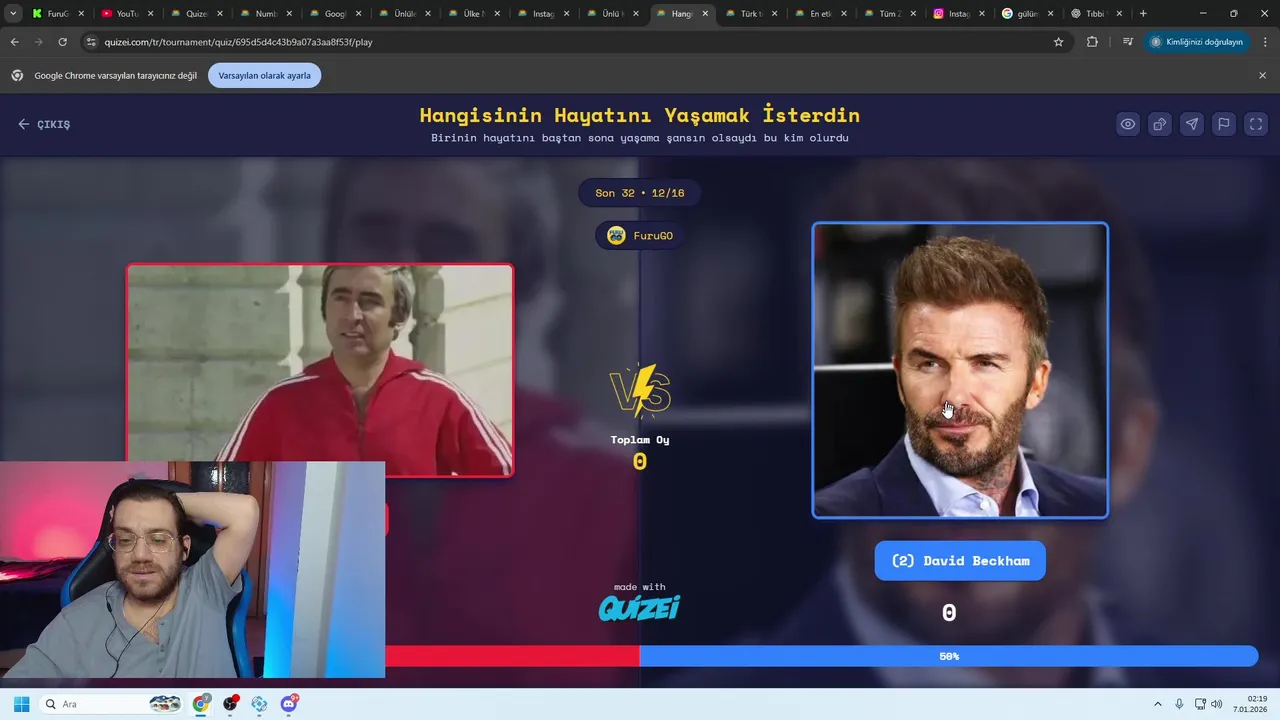Click the site info icon in address bar
The width and height of the screenshot is (1280, 720).
91,42
